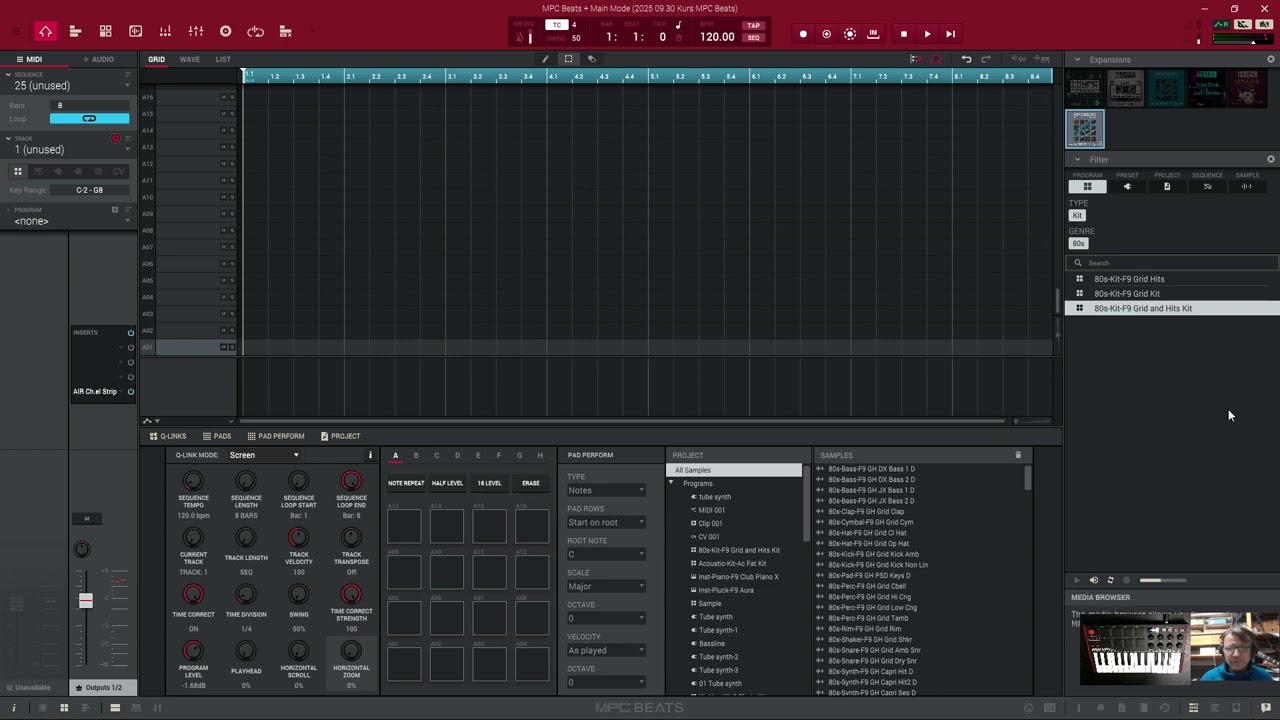Filter browser by Sample icon
Viewport: 1280px width, 720px height.
point(1247,186)
